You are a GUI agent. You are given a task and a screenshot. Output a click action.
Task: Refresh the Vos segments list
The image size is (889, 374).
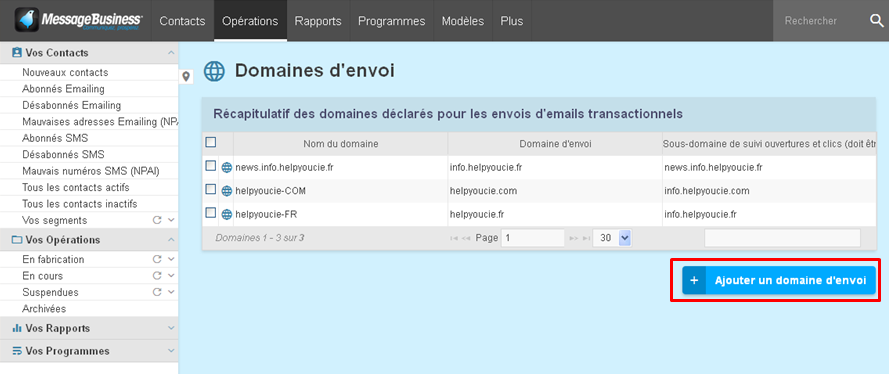[157, 220]
